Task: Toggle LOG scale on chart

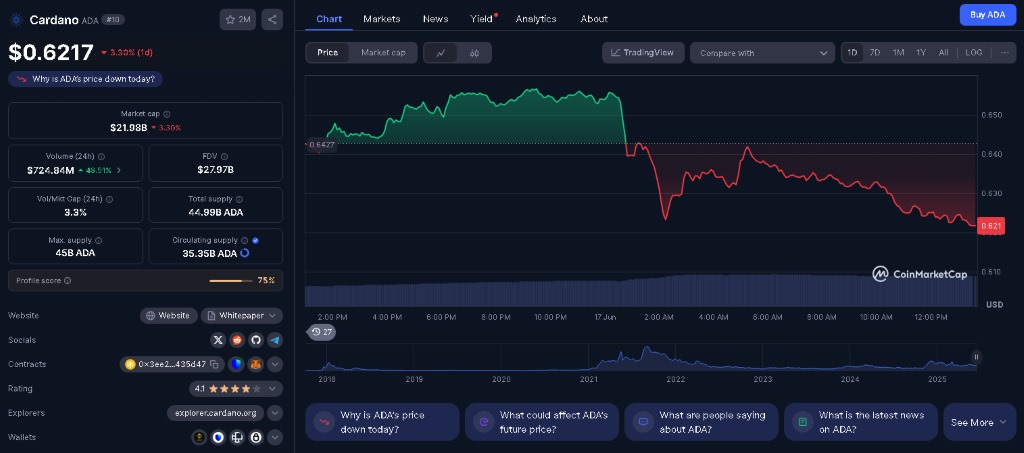Action: (974, 52)
